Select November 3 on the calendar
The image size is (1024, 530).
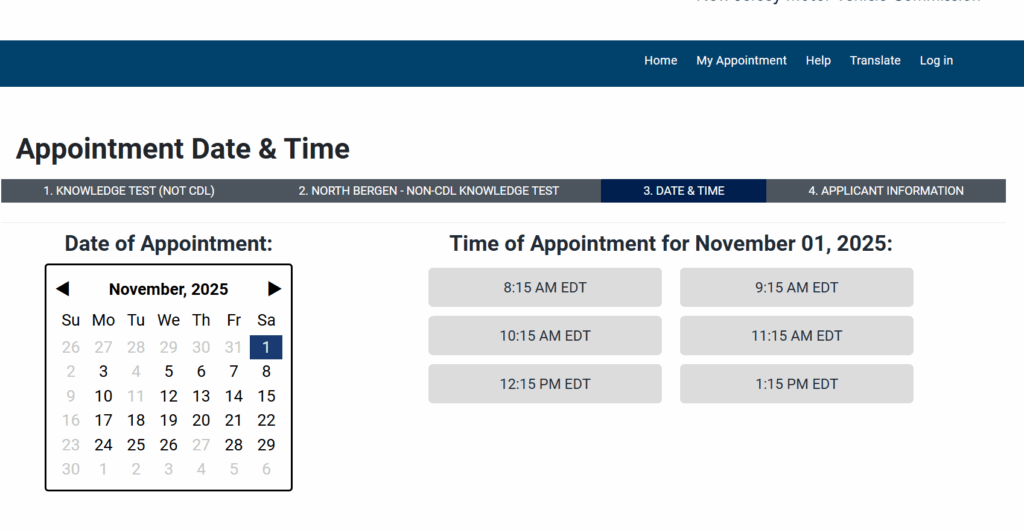click(x=103, y=372)
